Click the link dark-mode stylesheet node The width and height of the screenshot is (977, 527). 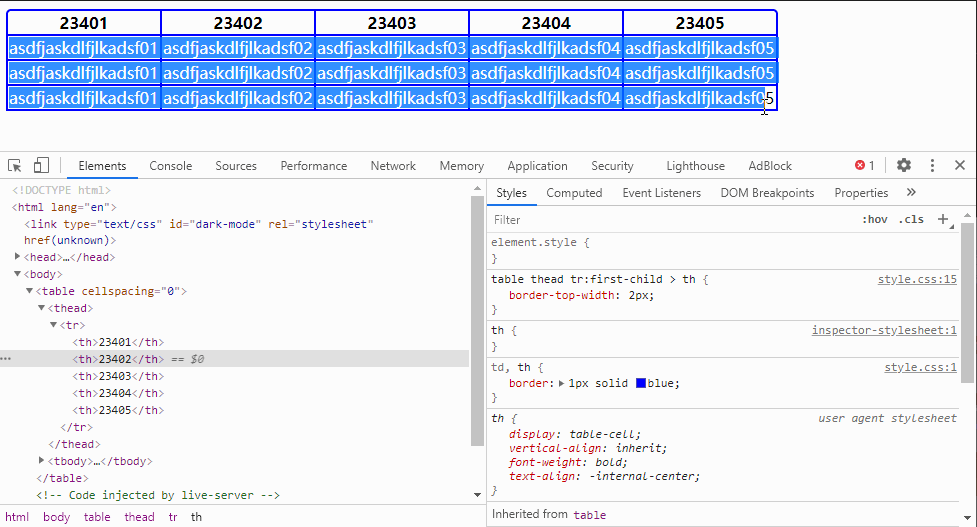click(x=198, y=232)
